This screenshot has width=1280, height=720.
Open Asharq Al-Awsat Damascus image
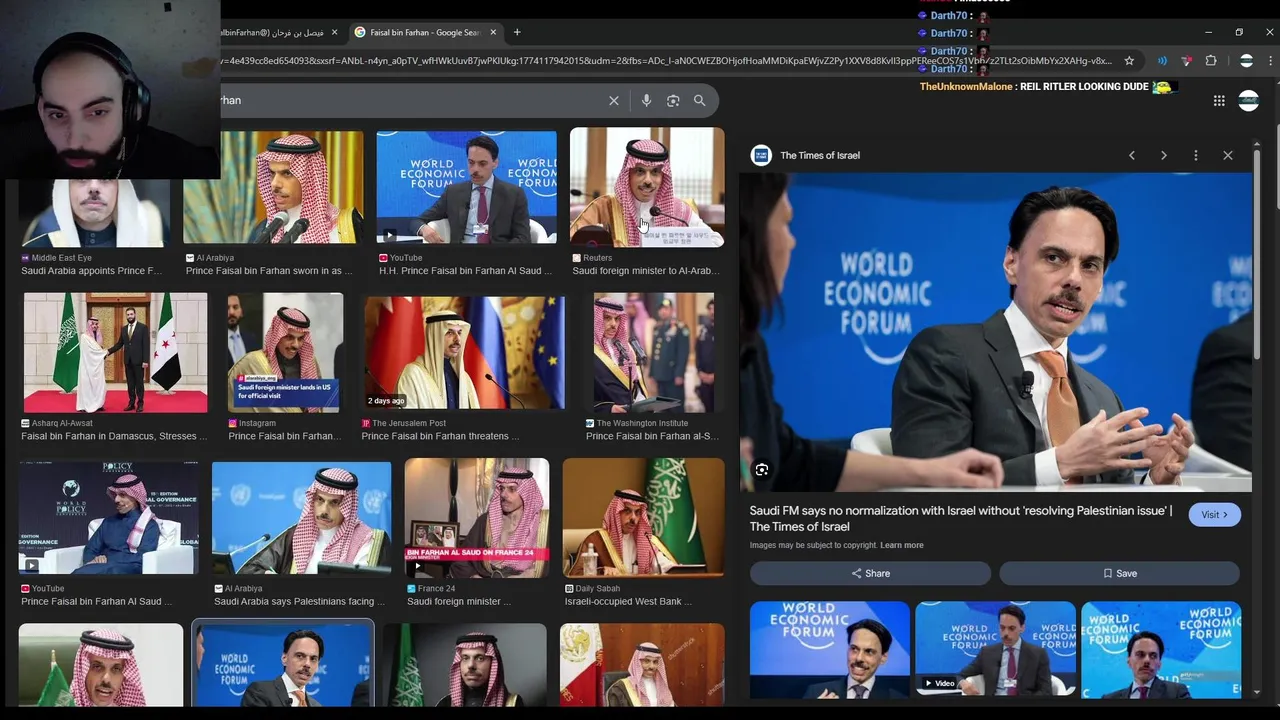[115, 352]
